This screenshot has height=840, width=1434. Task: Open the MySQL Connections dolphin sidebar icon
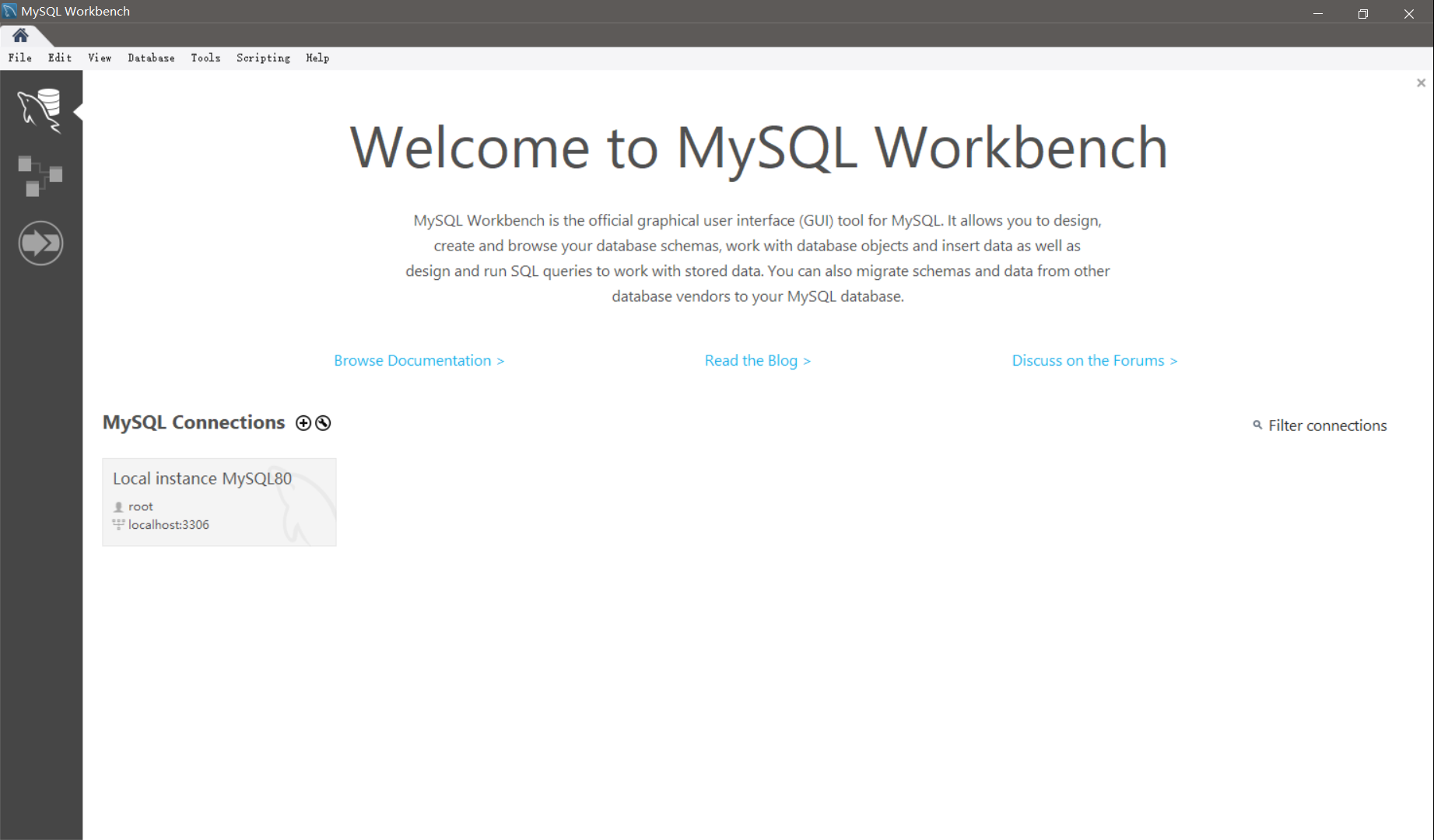click(x=40, y=110)
